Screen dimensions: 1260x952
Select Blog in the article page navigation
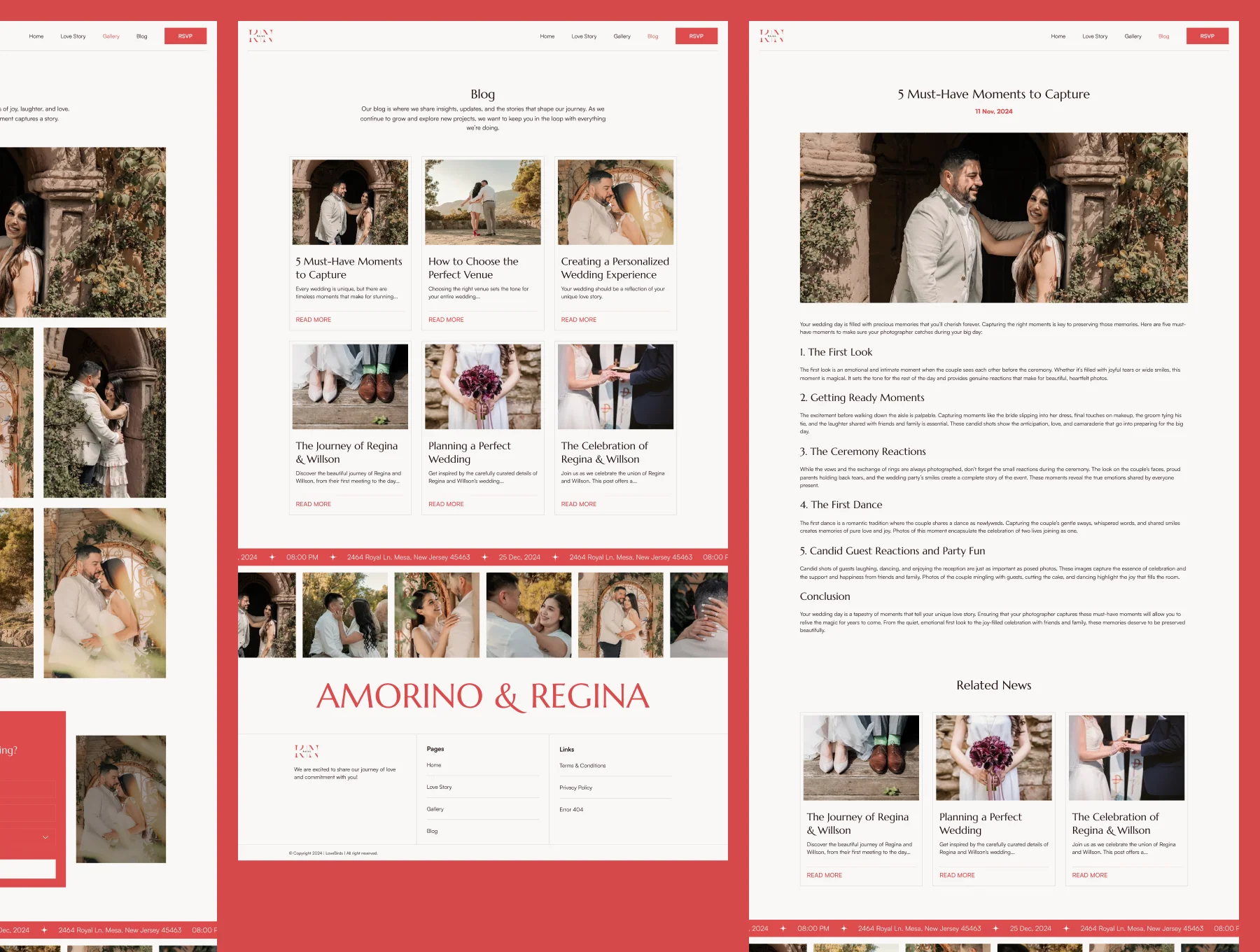pyautogui.click(x=1163, y=36)
